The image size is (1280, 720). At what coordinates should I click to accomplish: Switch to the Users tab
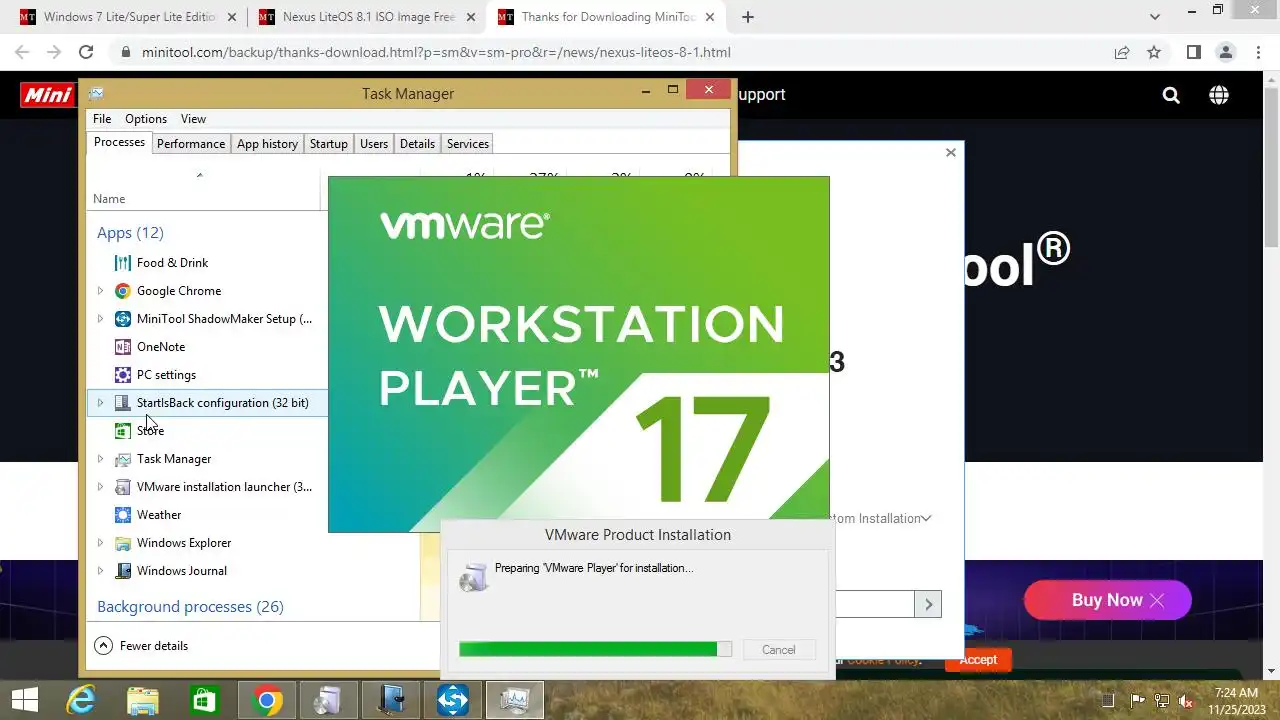pos(374,144)
